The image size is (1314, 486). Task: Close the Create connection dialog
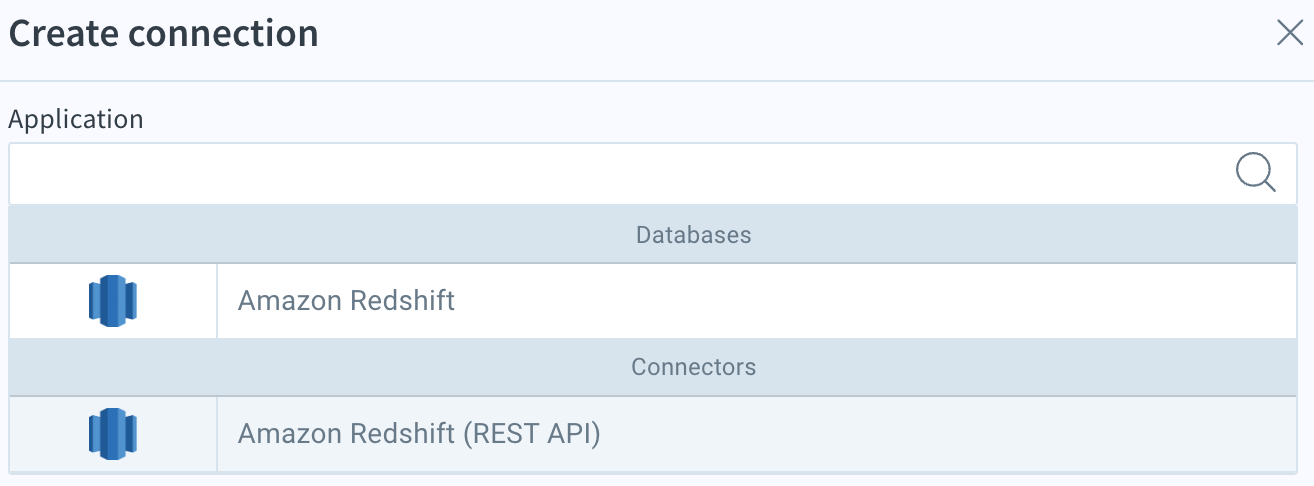pos(1289,33)
